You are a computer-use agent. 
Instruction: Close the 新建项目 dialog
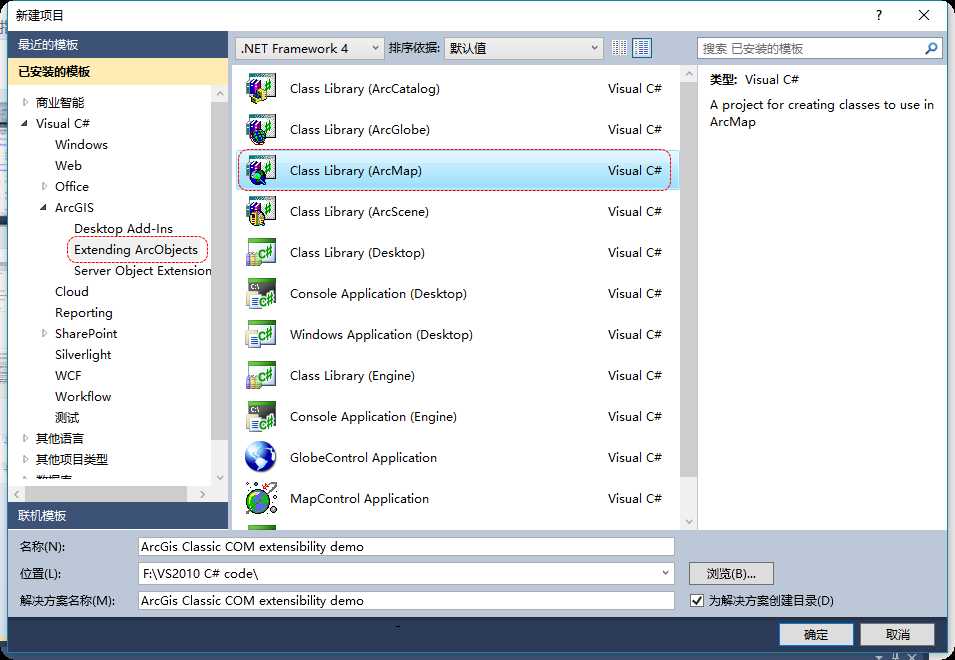[924, 15]
